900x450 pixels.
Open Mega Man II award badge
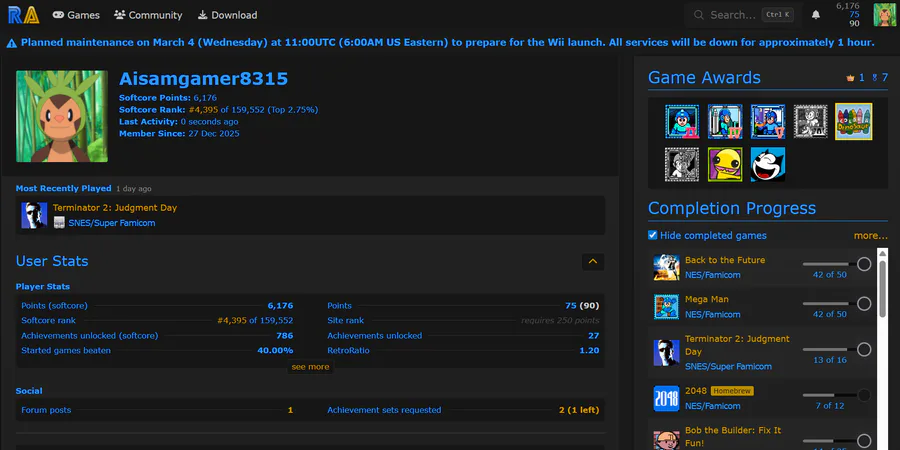pyautogui.click(x=682, y=121)
